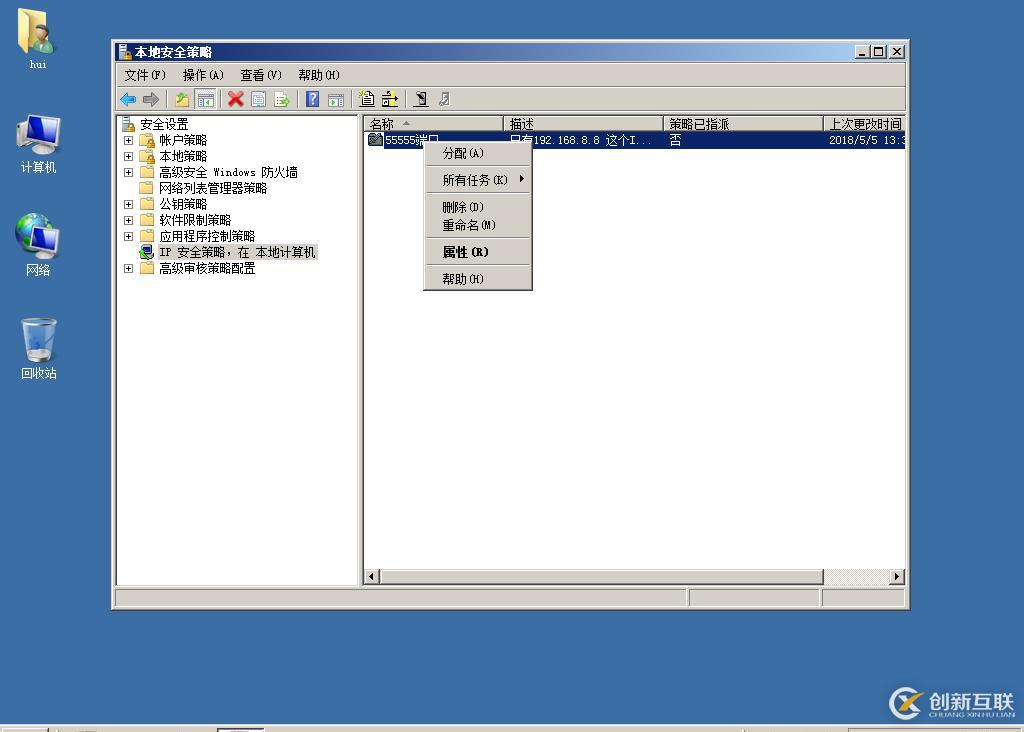
Task: Click the horizontal scrollbar left arrow
Action: (x=372, y=577)
